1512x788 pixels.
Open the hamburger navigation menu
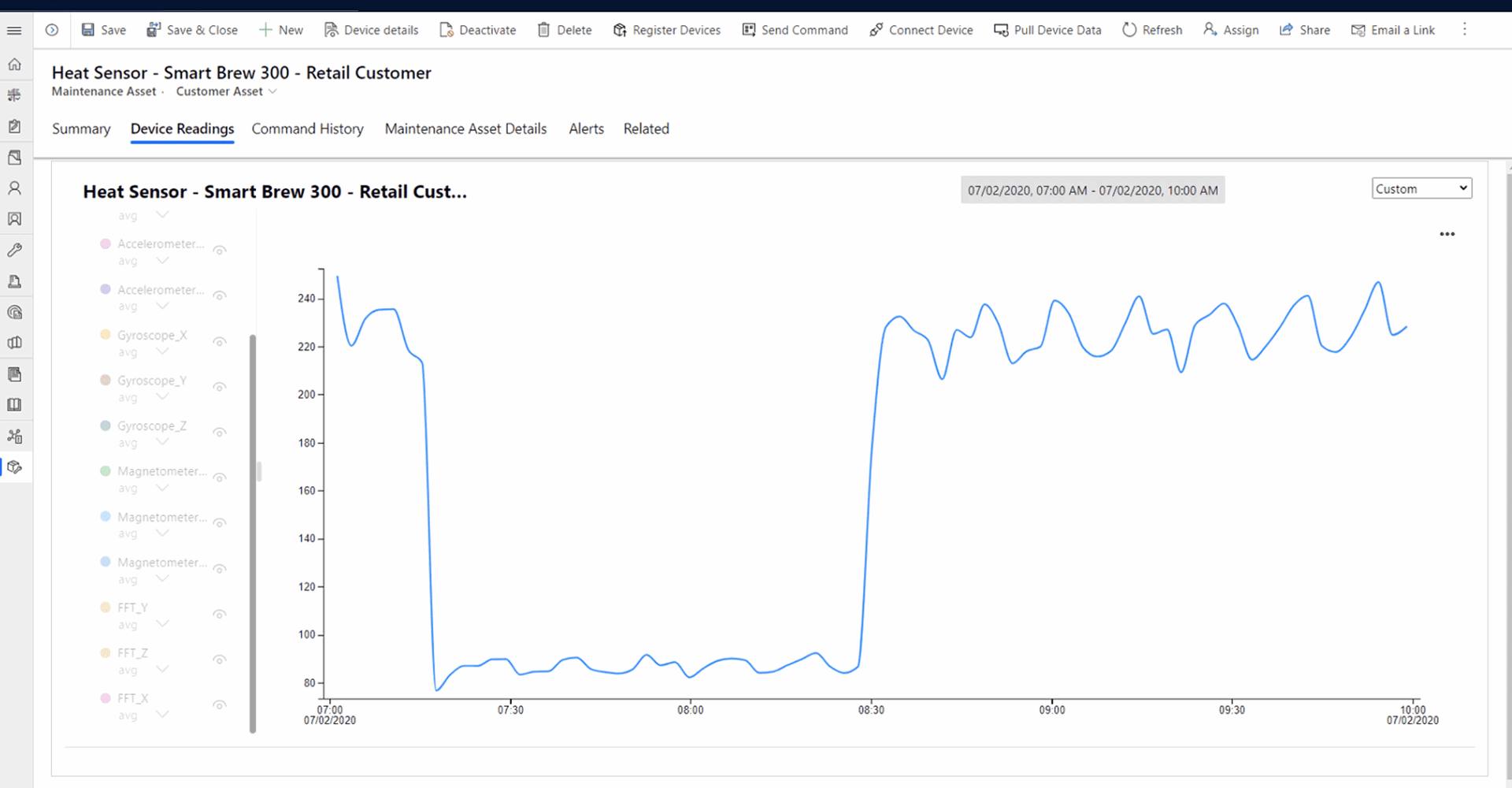click(x=14, y=31)
